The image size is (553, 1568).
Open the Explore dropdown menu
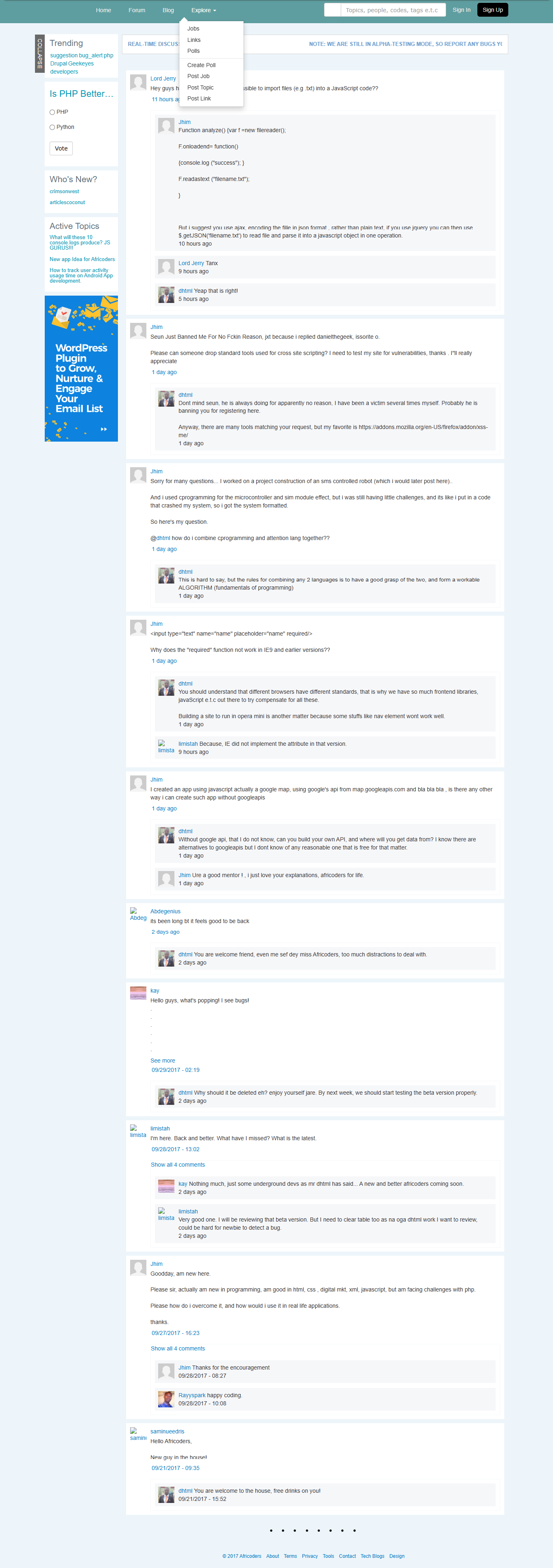tap(203, 10)
